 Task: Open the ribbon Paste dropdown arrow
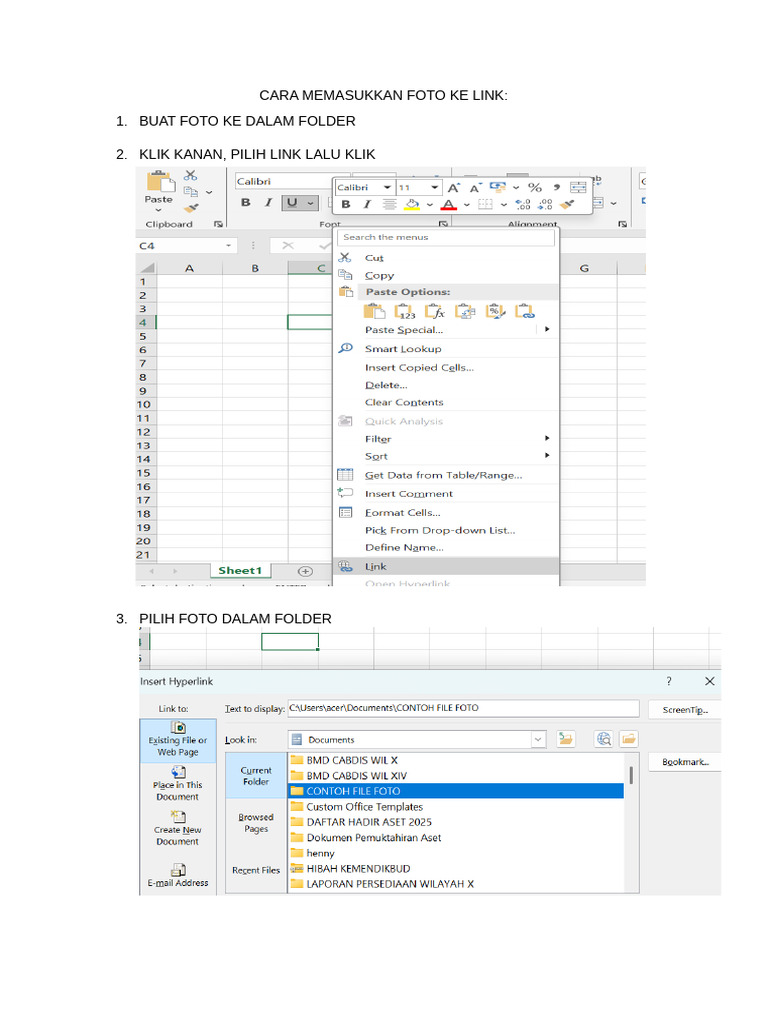click(x=159, y=210)
